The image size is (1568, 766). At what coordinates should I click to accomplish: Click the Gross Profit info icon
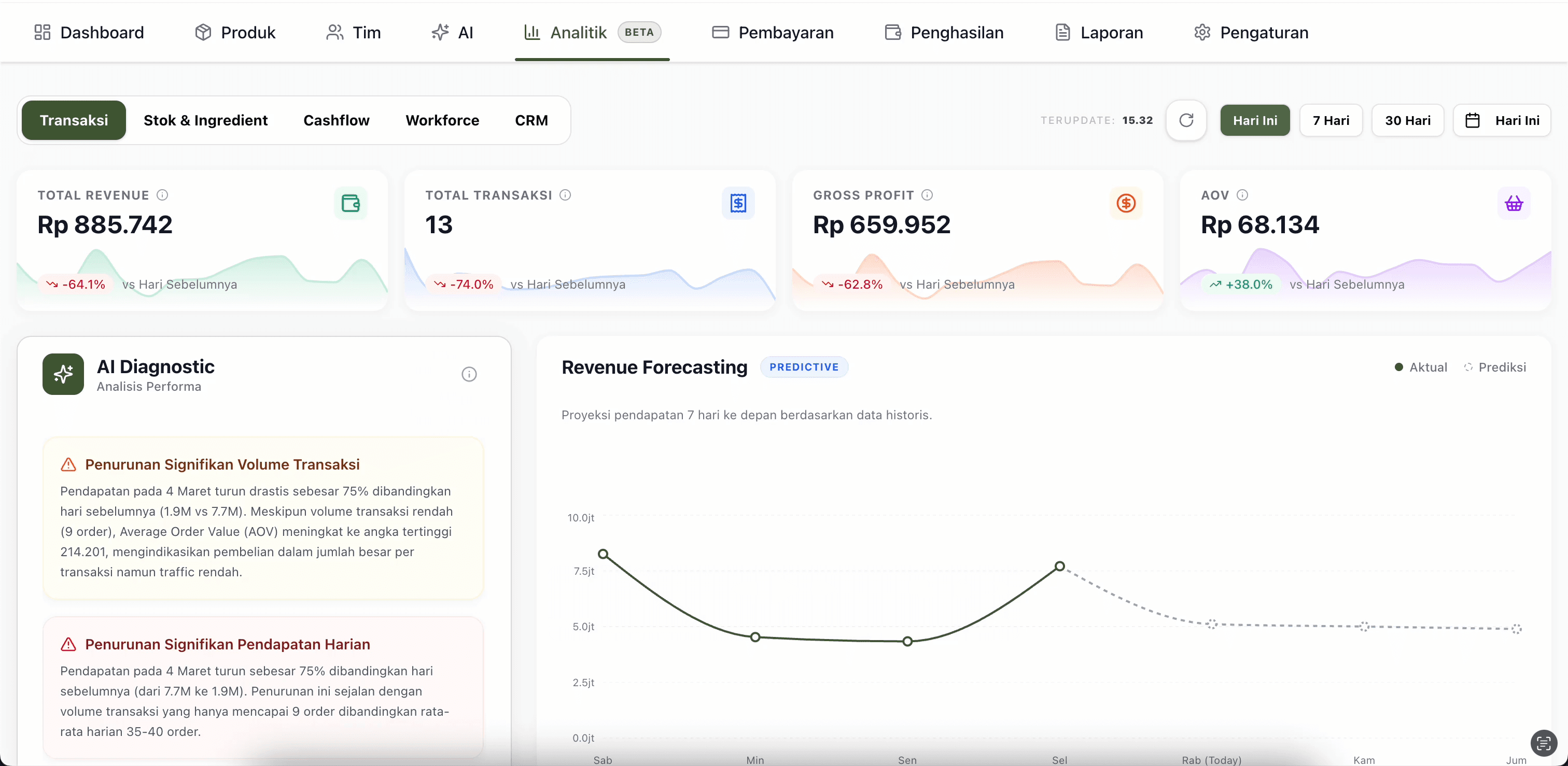click(x=927, y=195)
